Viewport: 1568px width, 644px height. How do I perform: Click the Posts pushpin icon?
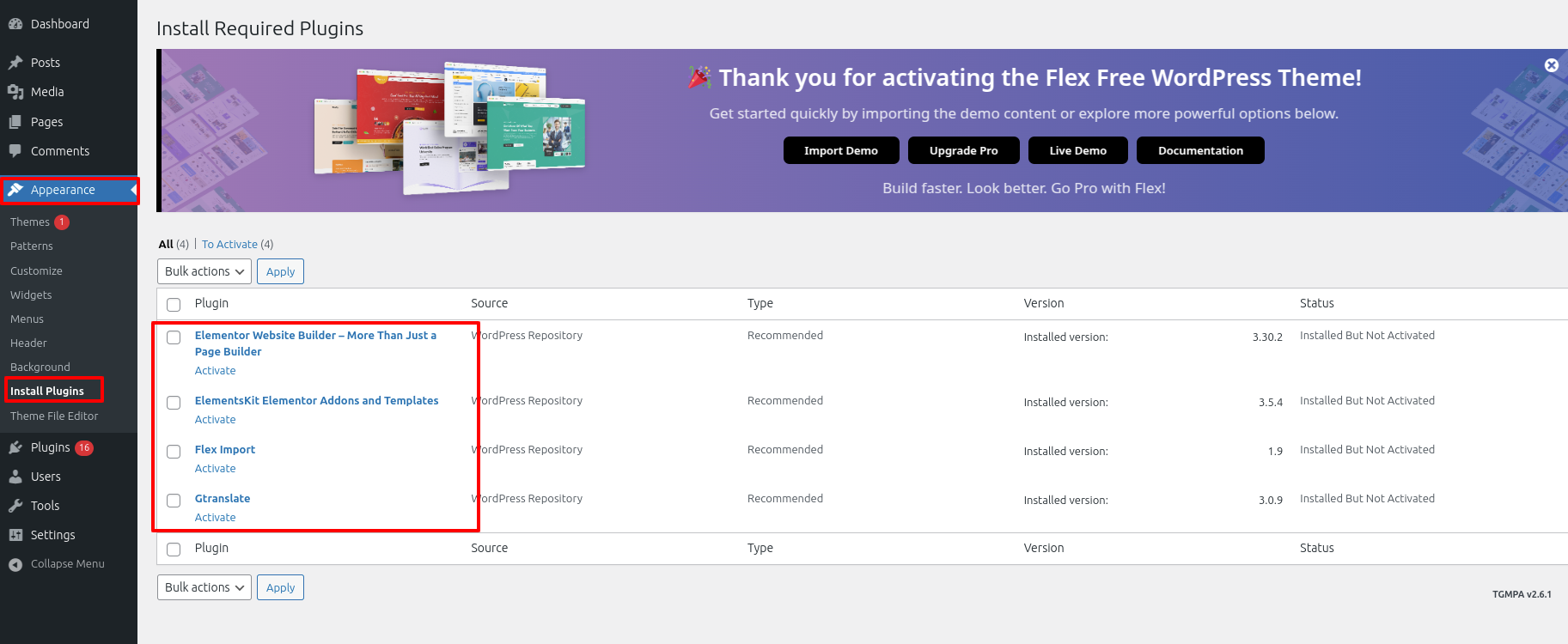point(15,63)
